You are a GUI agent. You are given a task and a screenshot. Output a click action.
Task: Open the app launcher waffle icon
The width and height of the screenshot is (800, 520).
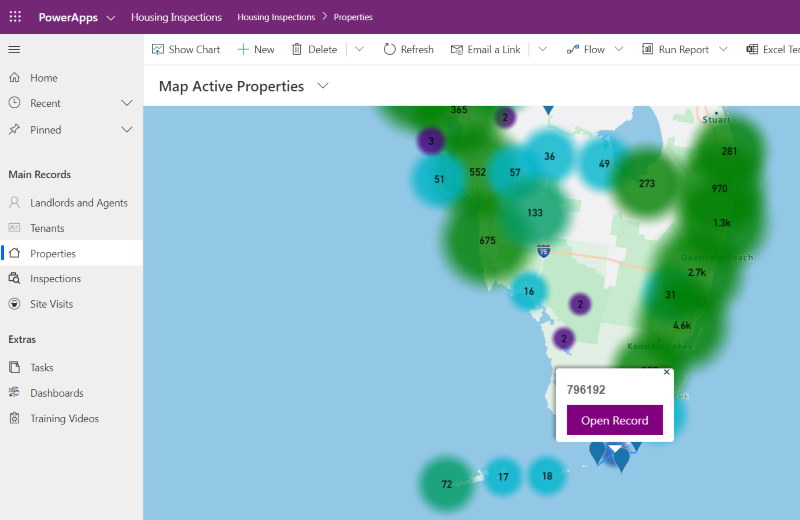(x=15, y=17)
